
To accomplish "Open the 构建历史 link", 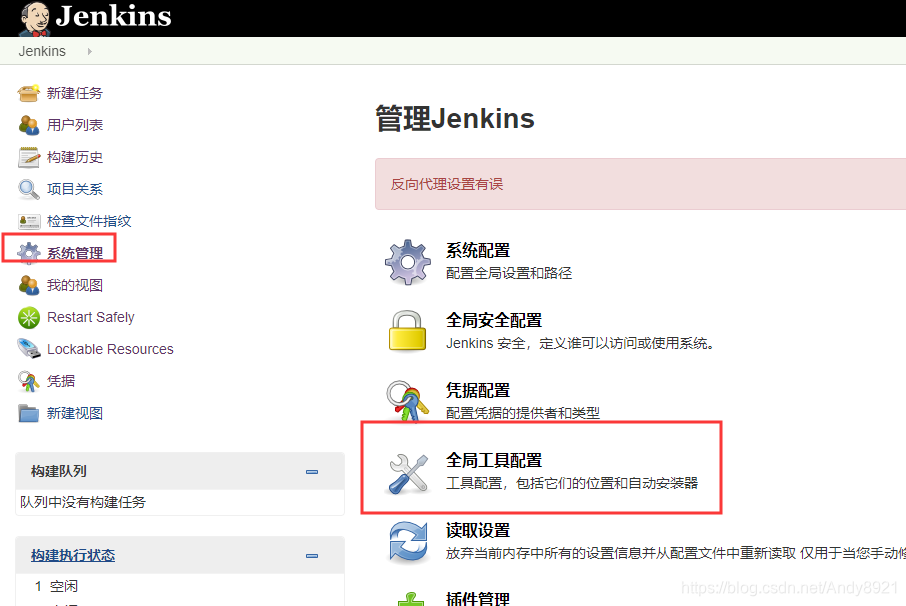I will tap(75, 157).
